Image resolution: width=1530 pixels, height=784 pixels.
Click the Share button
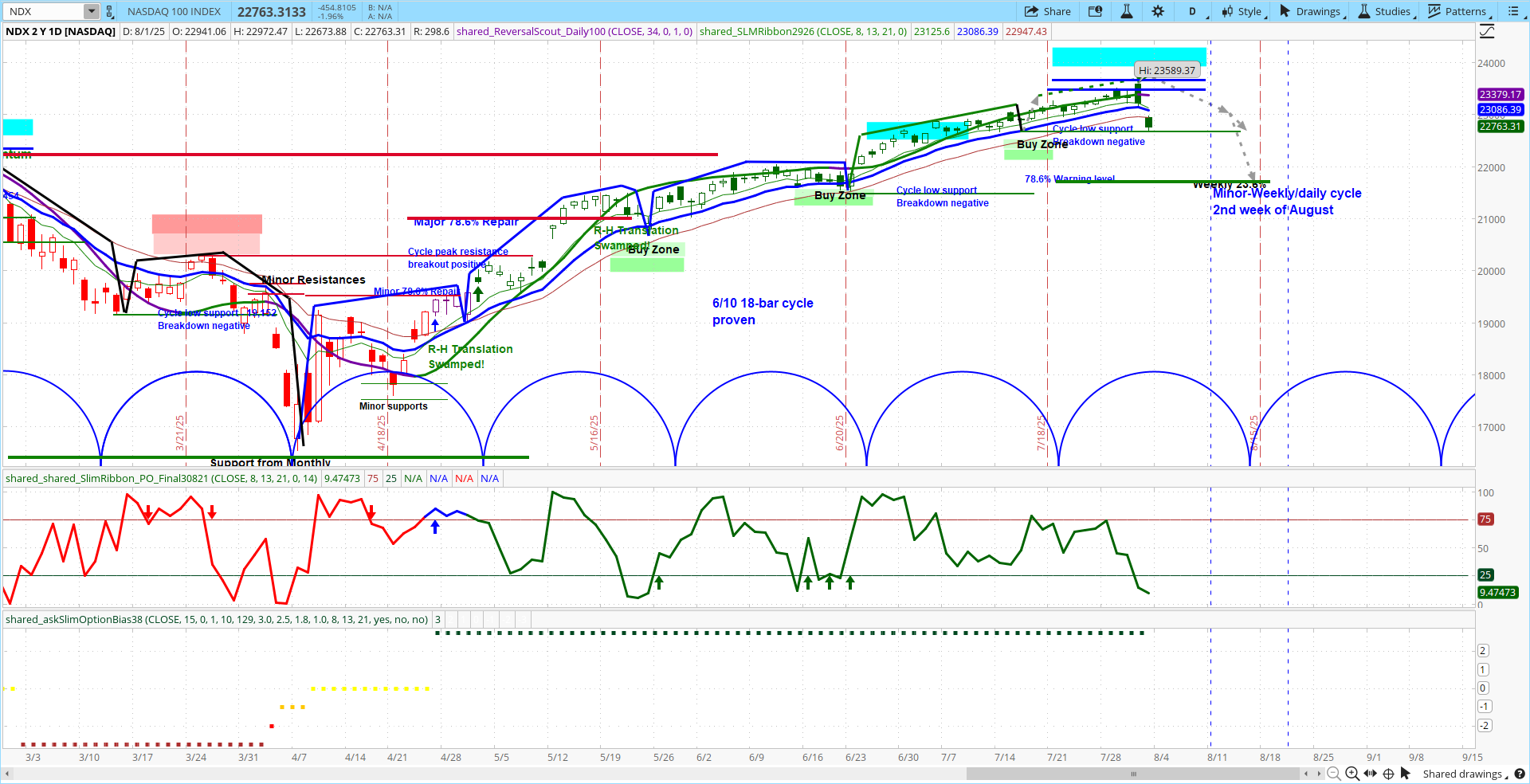(x=1048, y=11)
